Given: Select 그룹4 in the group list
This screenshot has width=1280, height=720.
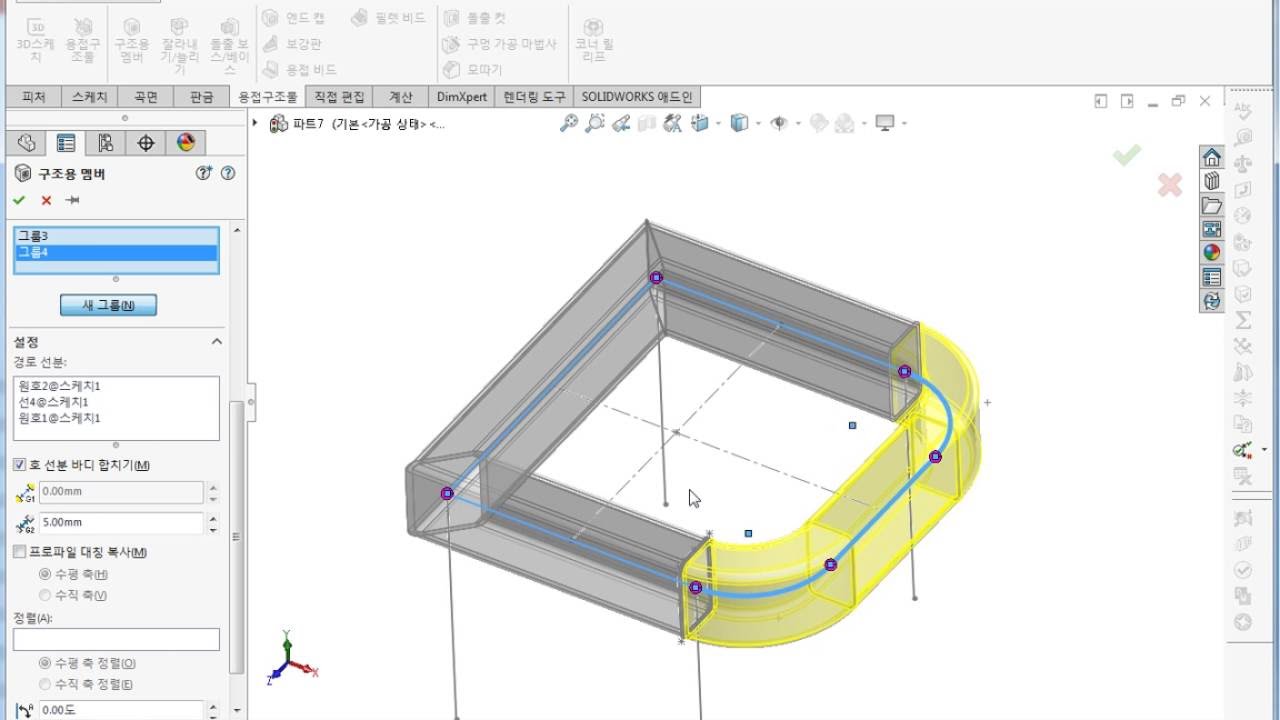Looking at the screenshot, I should (116, 252).
